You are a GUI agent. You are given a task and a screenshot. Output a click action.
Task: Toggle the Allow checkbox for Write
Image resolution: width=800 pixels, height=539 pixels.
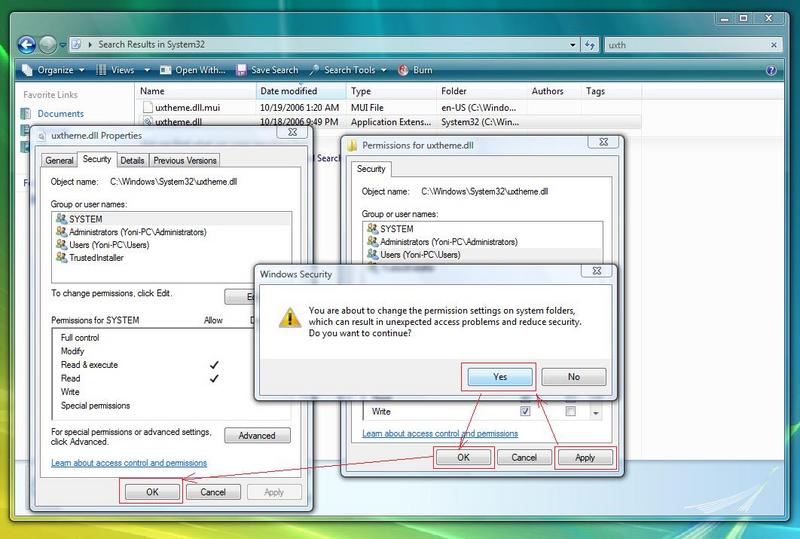(525, 411)
